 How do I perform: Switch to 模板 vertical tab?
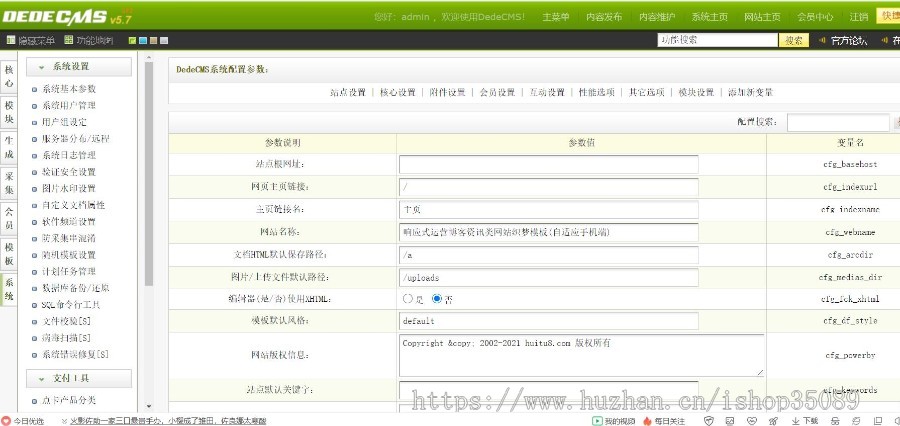pos(9,253)
